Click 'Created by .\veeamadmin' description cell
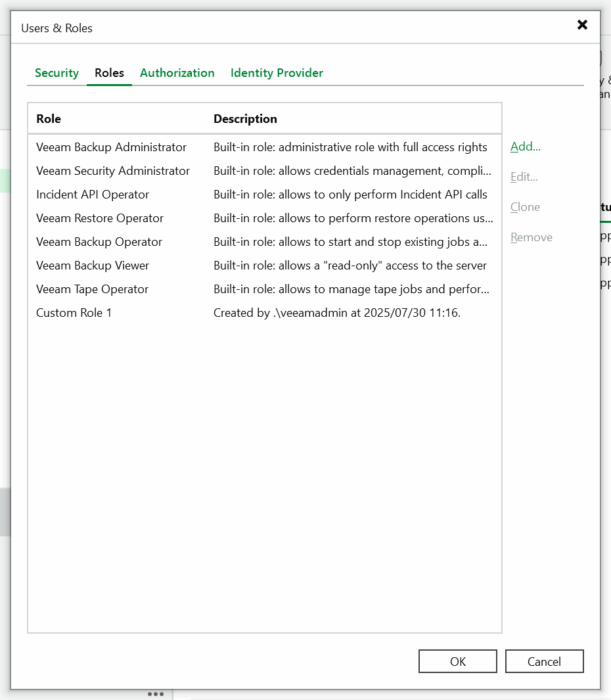 pos(337,313)
